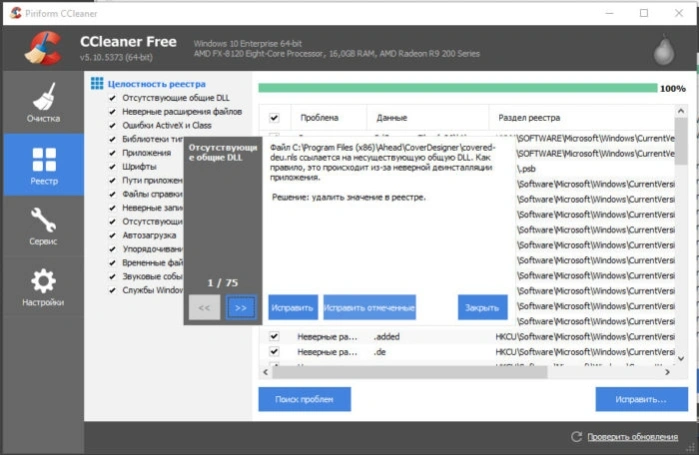Viewport: 699px width, 455px height.
Task: Toggle Неверные расширения файлов checkbox
Action: pos(112,111)
